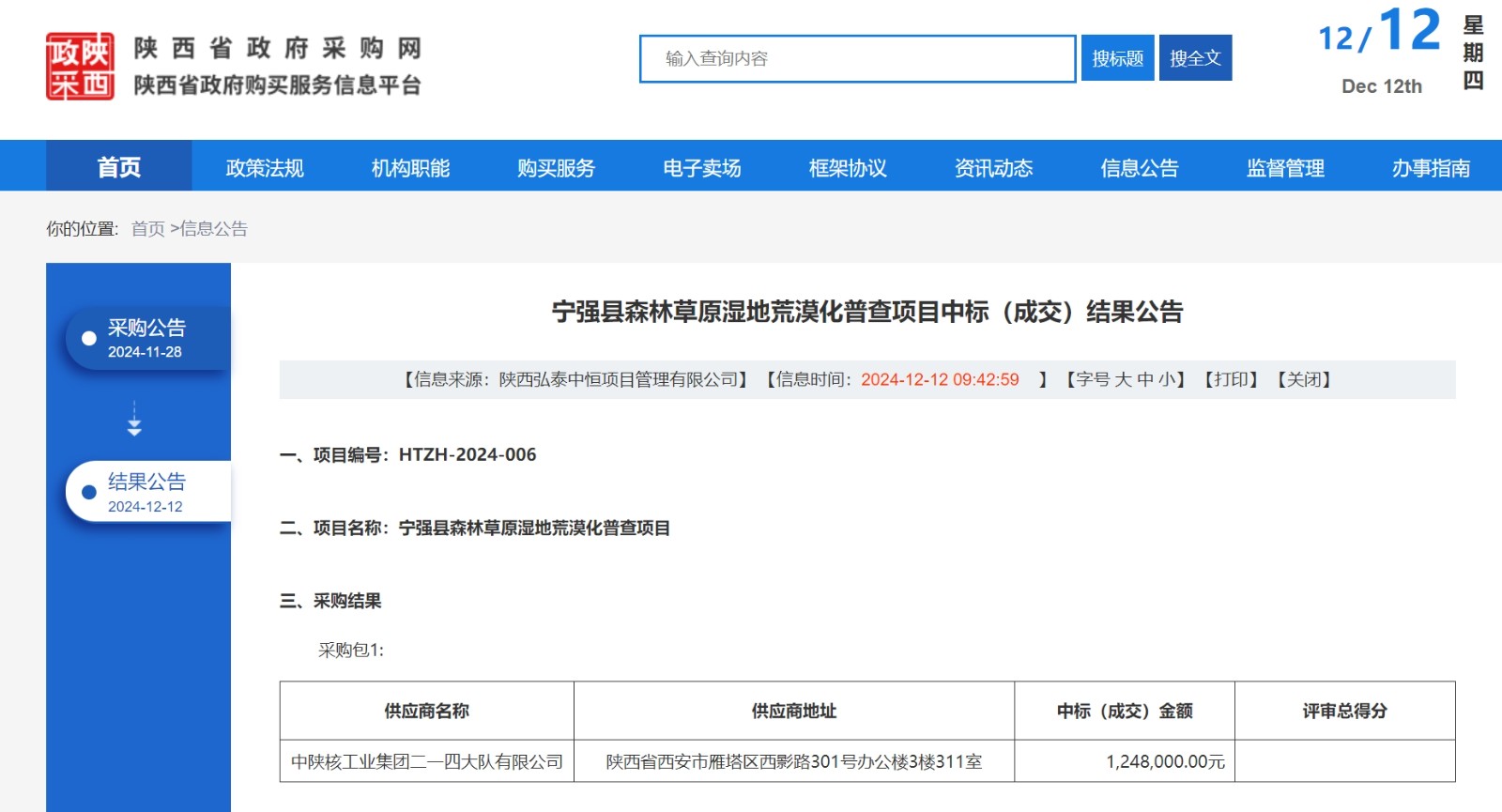This screenshot has width=1502, height=812.
Task: Click the 结果公告 timeline dot
Action: 89,492
